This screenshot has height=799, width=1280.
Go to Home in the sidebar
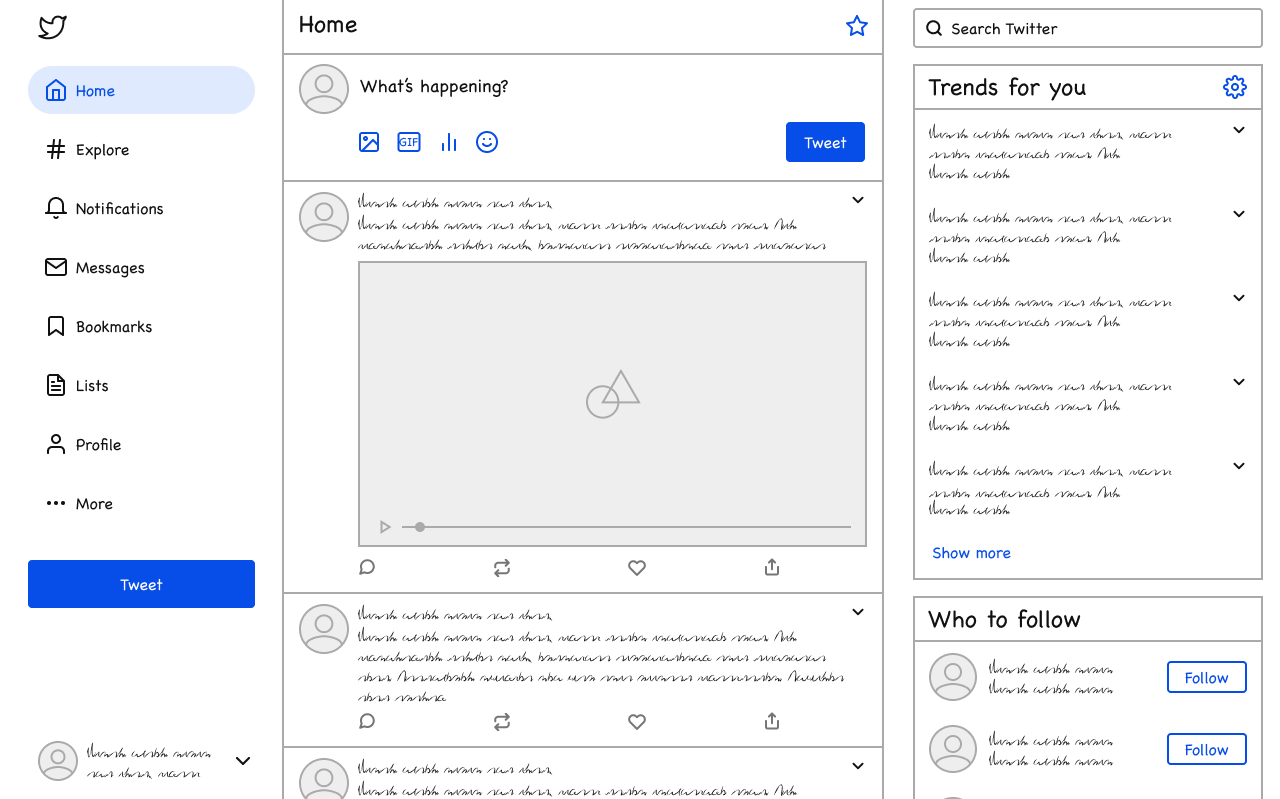tap(141, 90)
